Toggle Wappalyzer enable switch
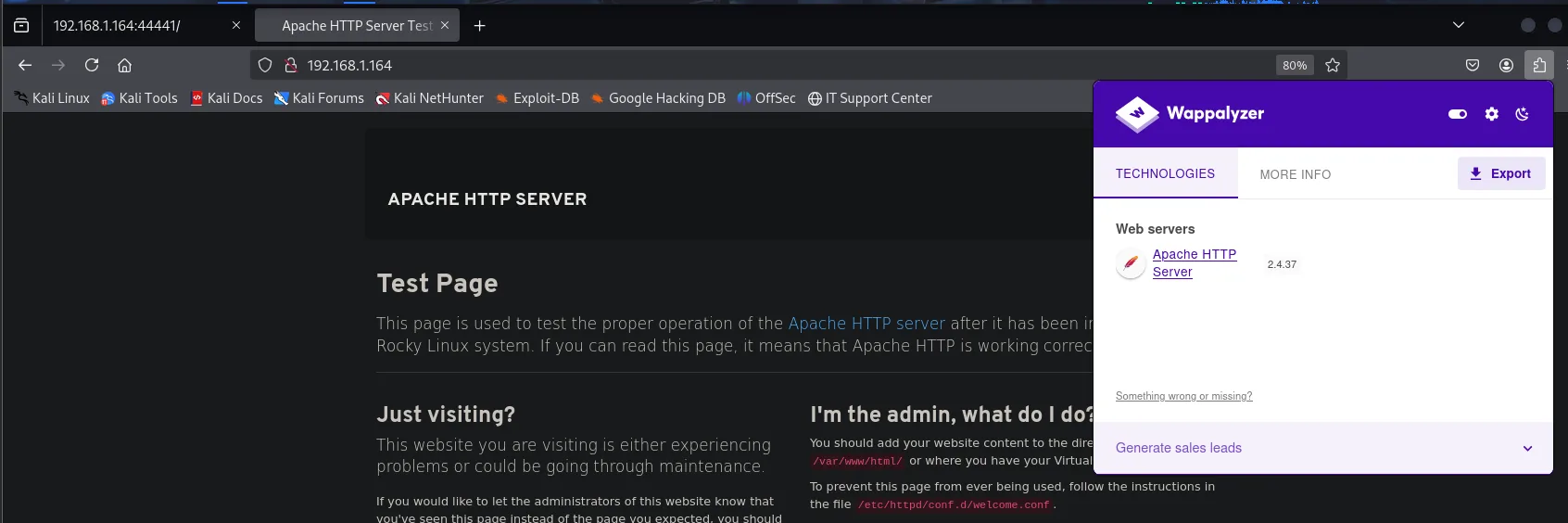 tap(1458, 114)
